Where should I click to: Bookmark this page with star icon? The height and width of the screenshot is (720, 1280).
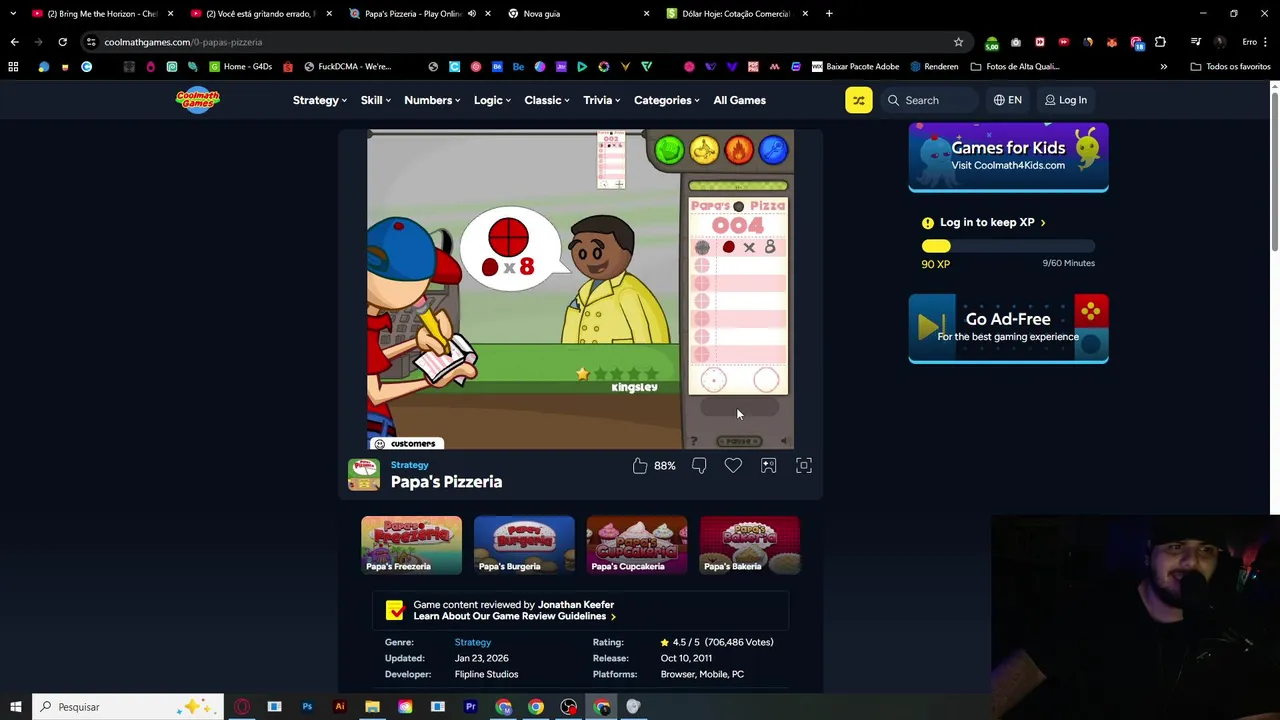pyautogui.click(x=958, y=42)
